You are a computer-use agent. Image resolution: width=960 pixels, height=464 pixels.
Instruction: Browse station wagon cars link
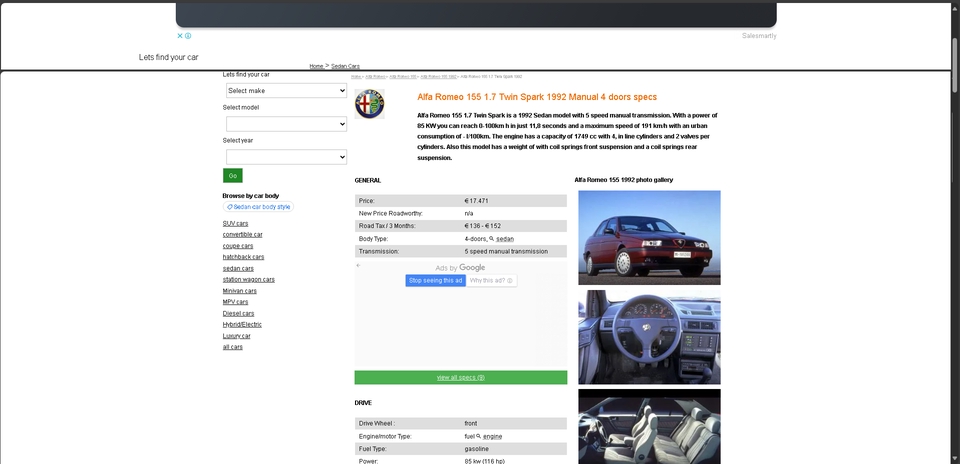click(249, 280)
